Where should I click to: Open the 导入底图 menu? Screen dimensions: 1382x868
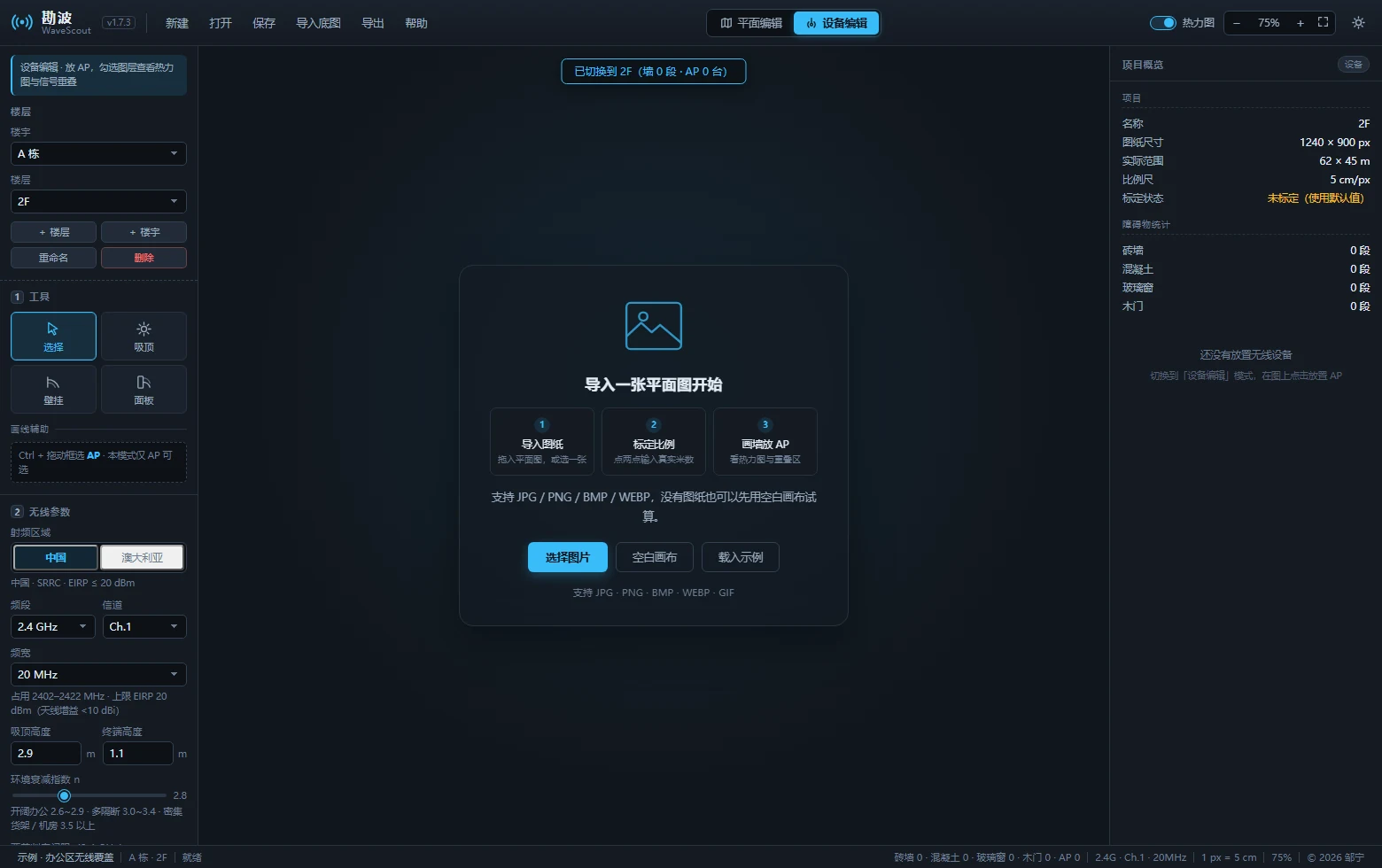318,23
